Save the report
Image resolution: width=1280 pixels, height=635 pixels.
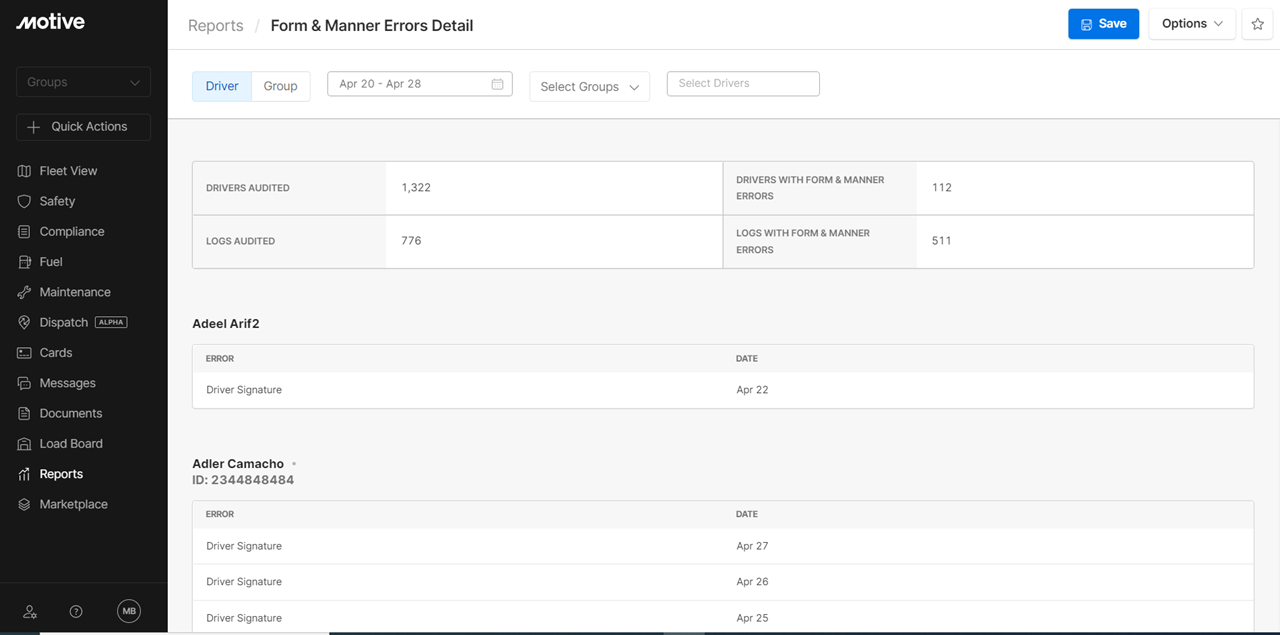pyautogui.click(x=1103, y=24)
